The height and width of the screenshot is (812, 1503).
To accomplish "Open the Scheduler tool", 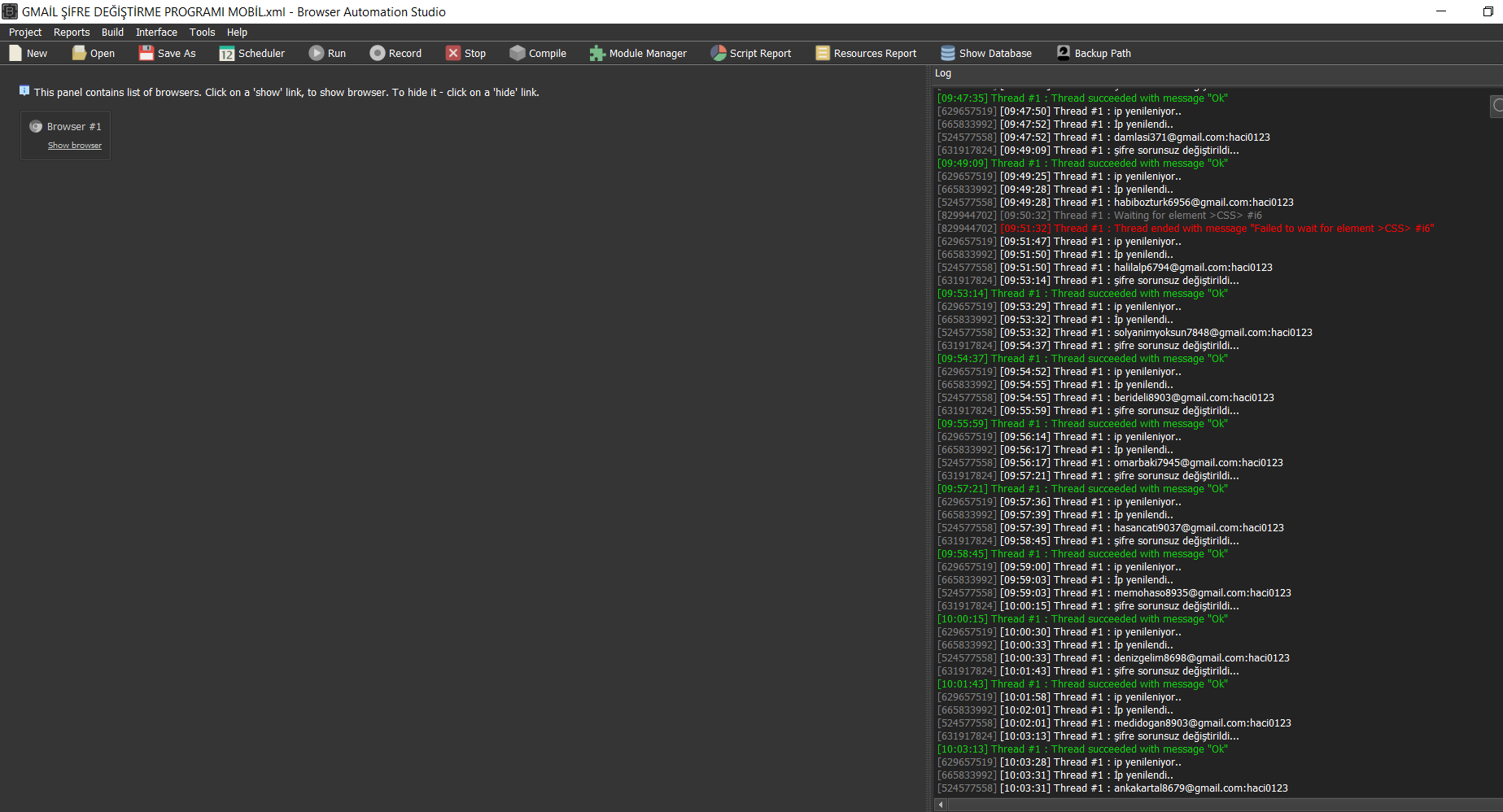I will click(252, 53).
